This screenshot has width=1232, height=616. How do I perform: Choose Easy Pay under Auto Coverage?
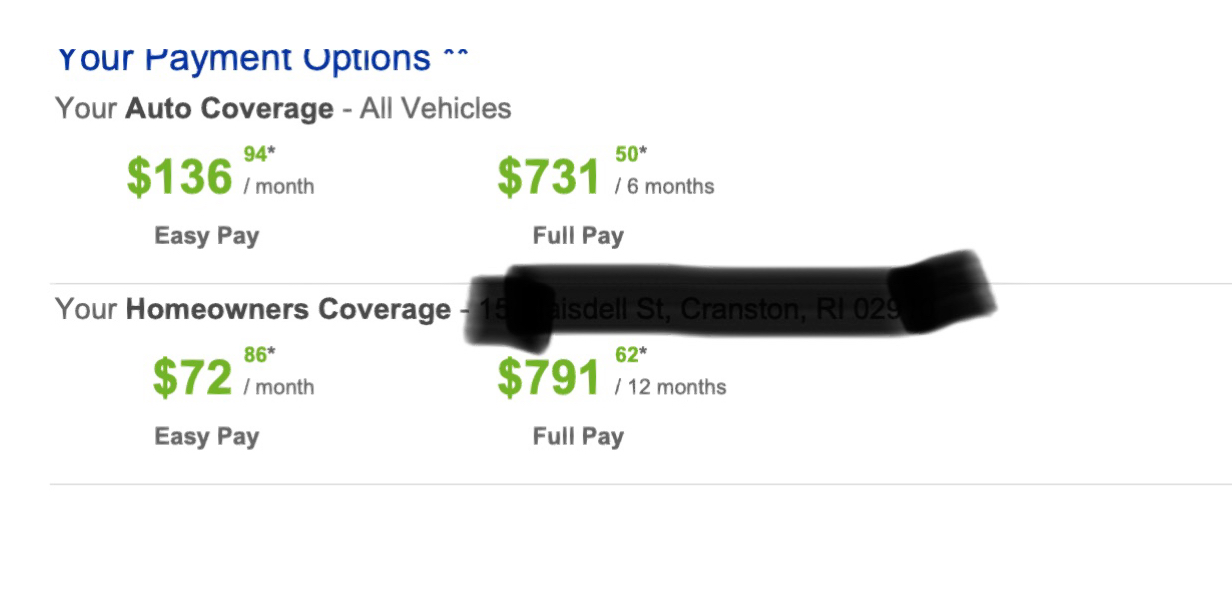point(207,236)
